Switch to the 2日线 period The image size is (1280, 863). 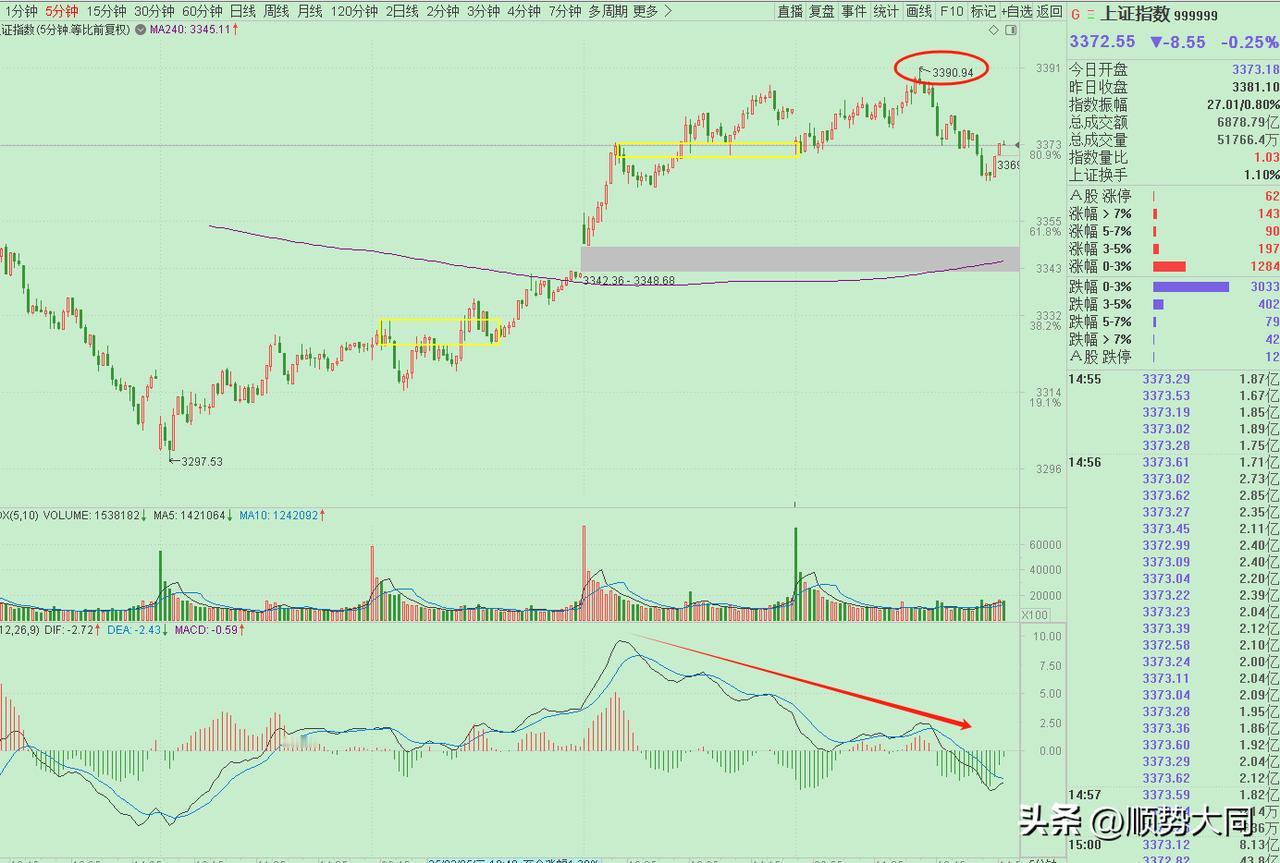pyautogui.click(x=402, y=11)
